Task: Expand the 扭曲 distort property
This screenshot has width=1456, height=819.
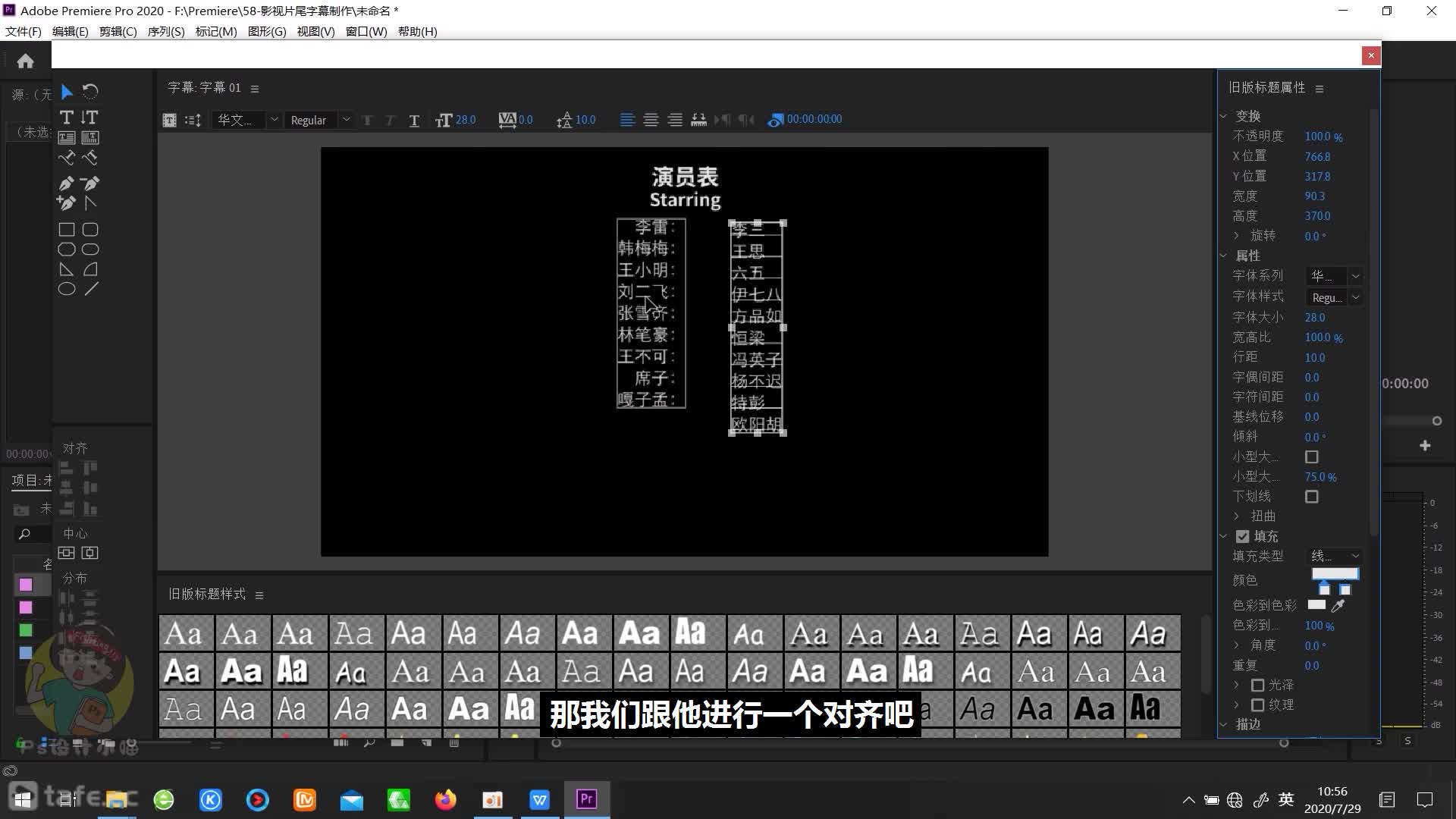Action: [1237, 516]
